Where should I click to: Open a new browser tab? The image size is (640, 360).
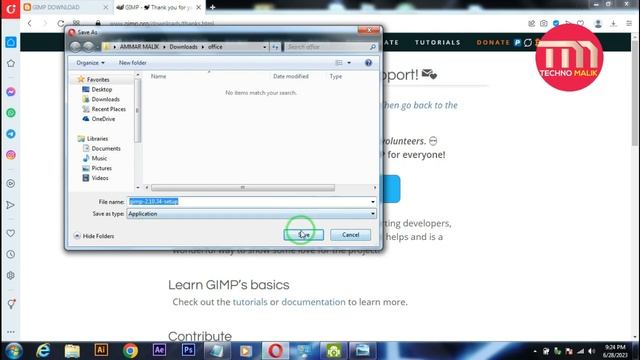click(x=212, y=7)
